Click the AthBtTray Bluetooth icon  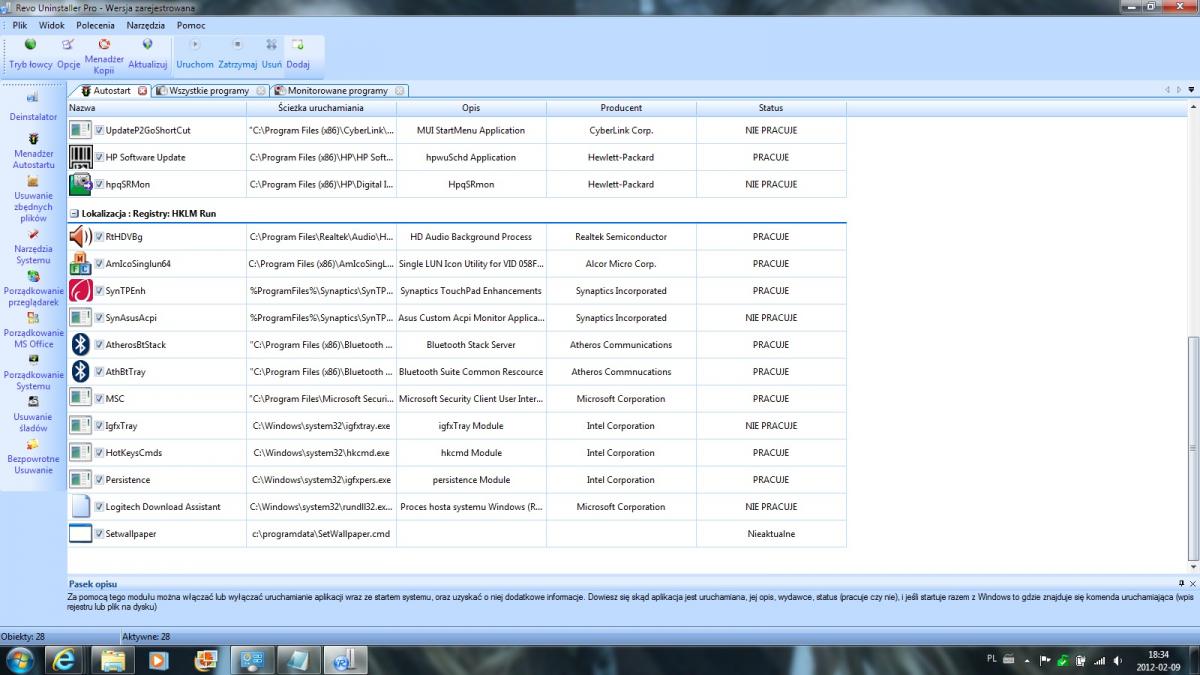click(x=80, y=372)
